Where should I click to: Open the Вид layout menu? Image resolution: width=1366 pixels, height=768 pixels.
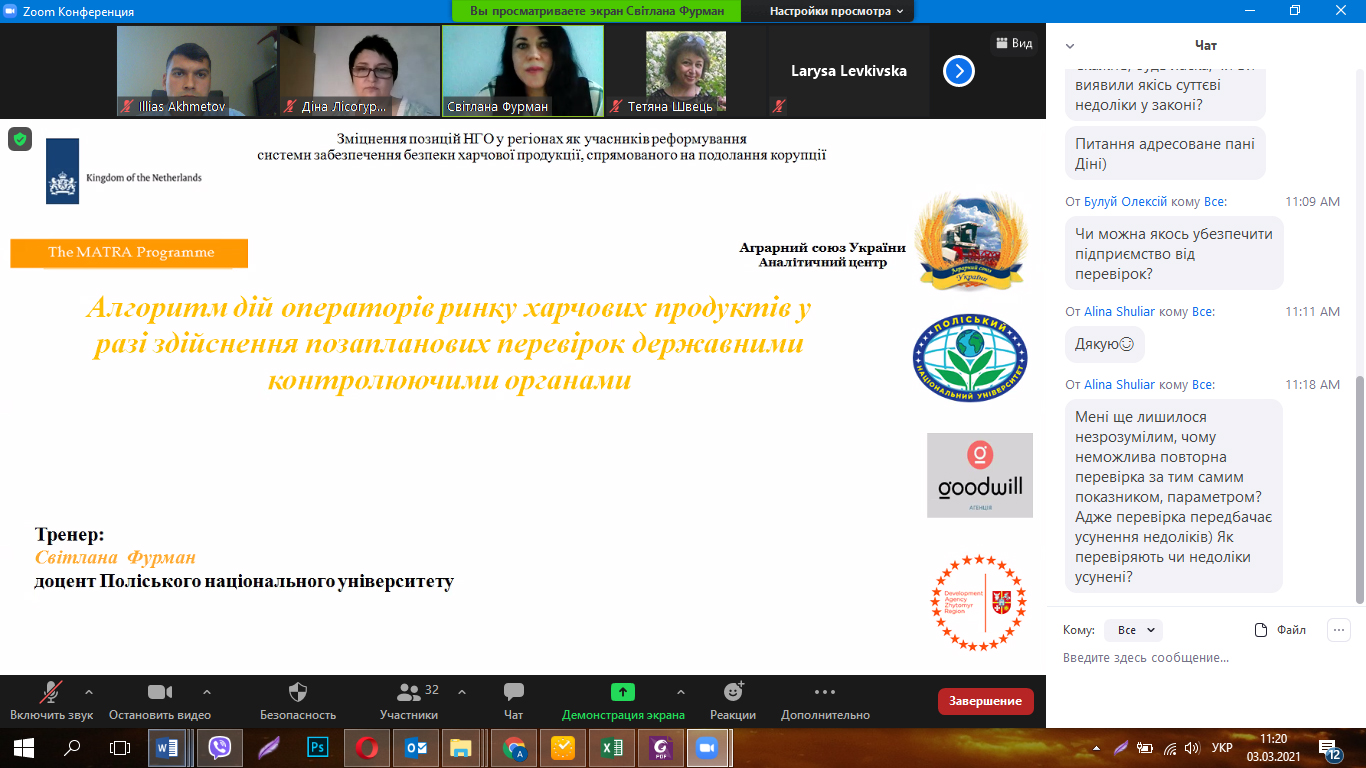point(1013,43)
